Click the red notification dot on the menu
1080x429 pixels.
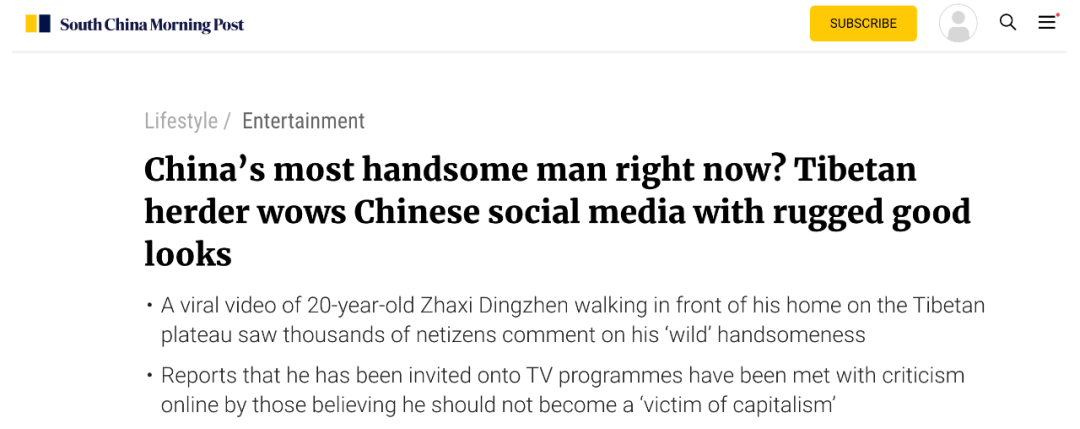pos(1057,15)
